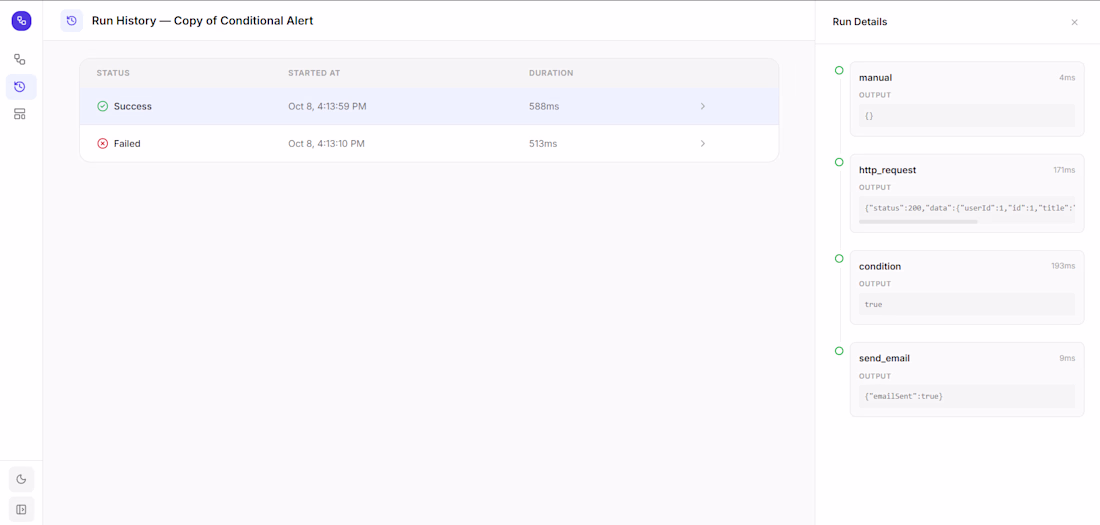Viewport: 1100px width, 525px height.
Task: Click the red Failed cross icon
Action: point(102,143)
